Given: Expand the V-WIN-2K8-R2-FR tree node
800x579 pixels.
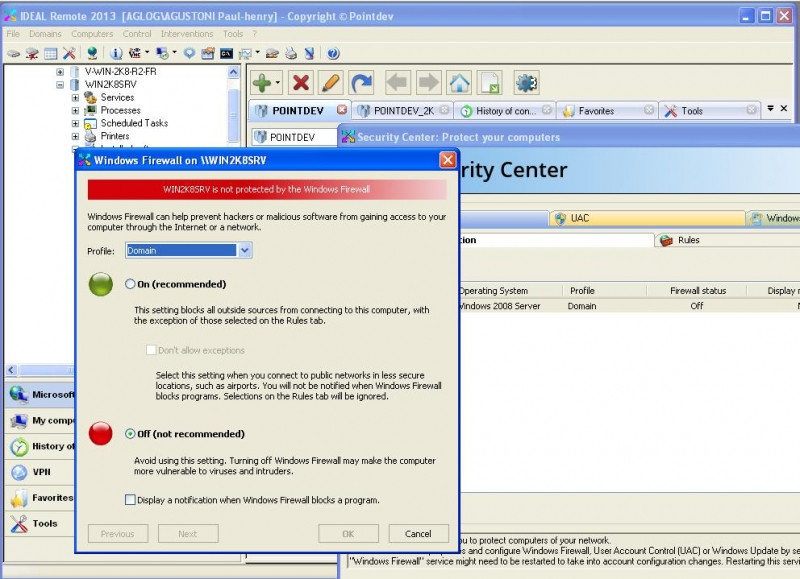Looking at the screenshot, I should pos(60,72).
